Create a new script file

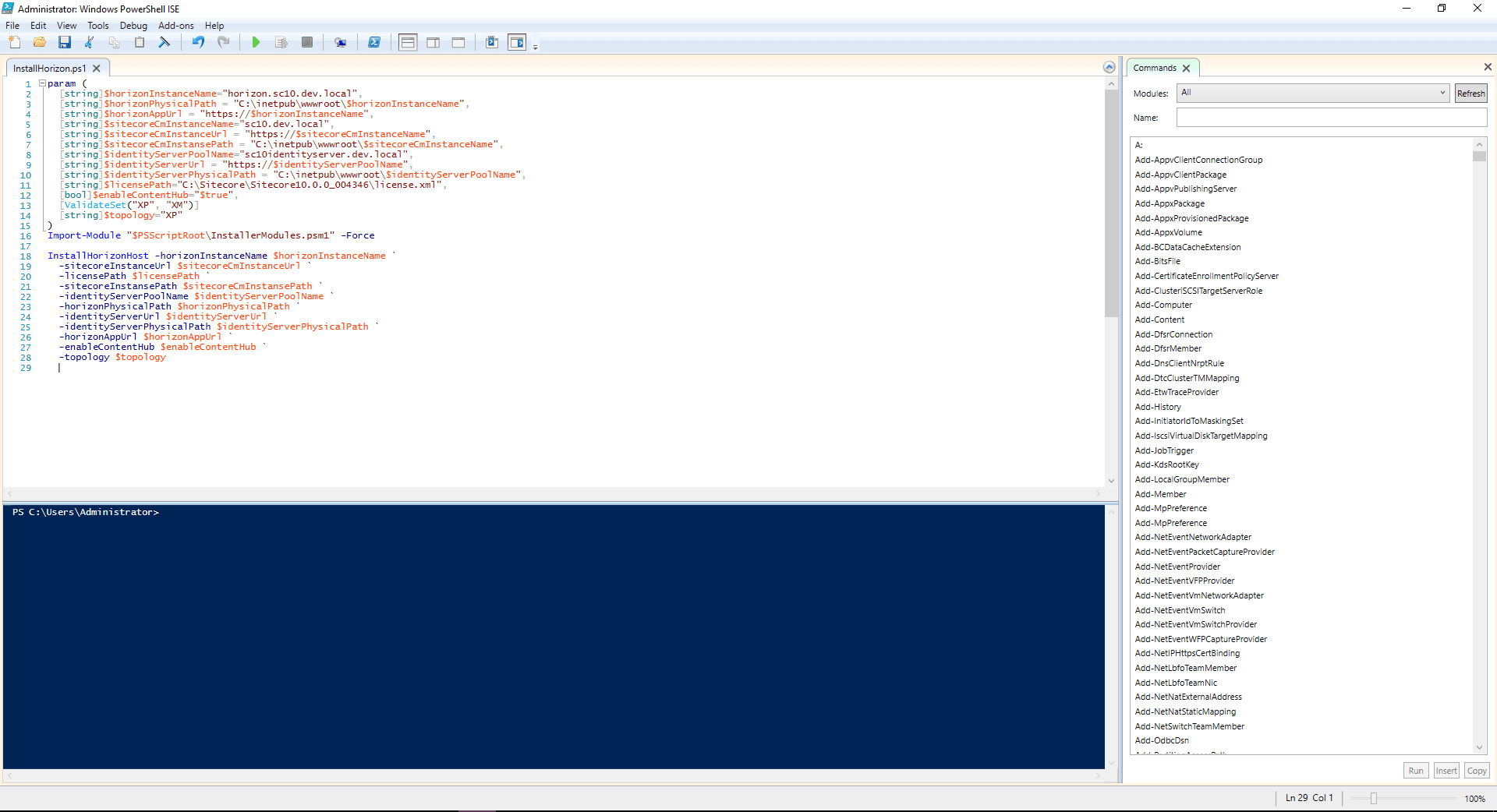point(15,42)
